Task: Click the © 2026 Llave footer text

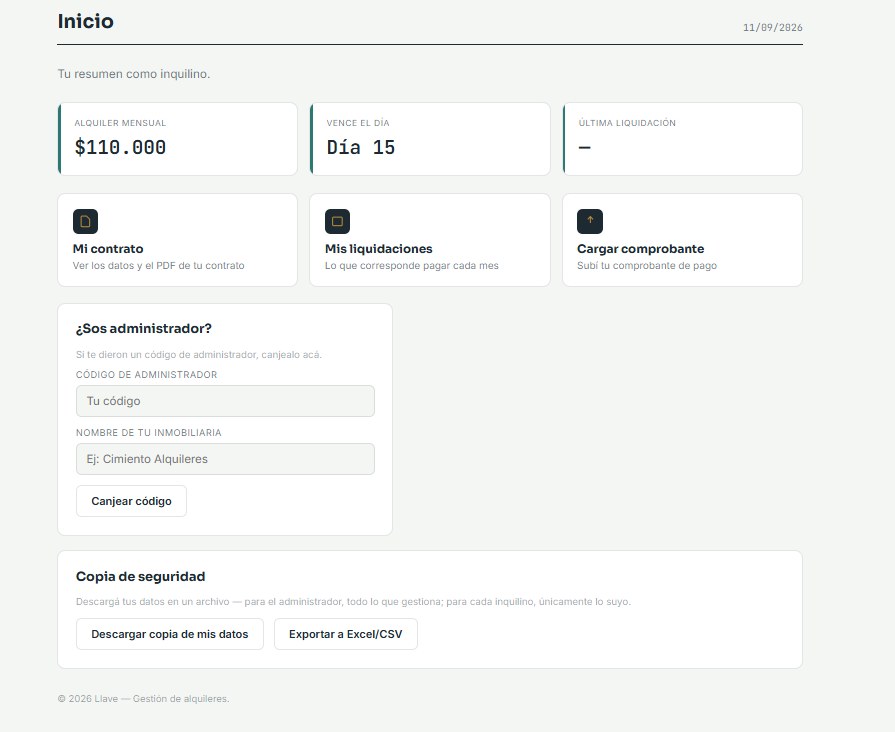Action: [x=143, y=698]
